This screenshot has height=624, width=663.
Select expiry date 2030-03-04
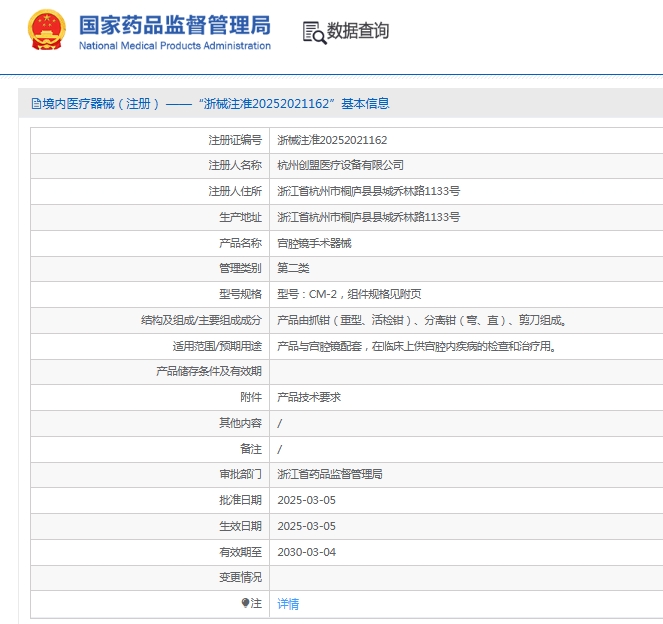coord(307,552)
